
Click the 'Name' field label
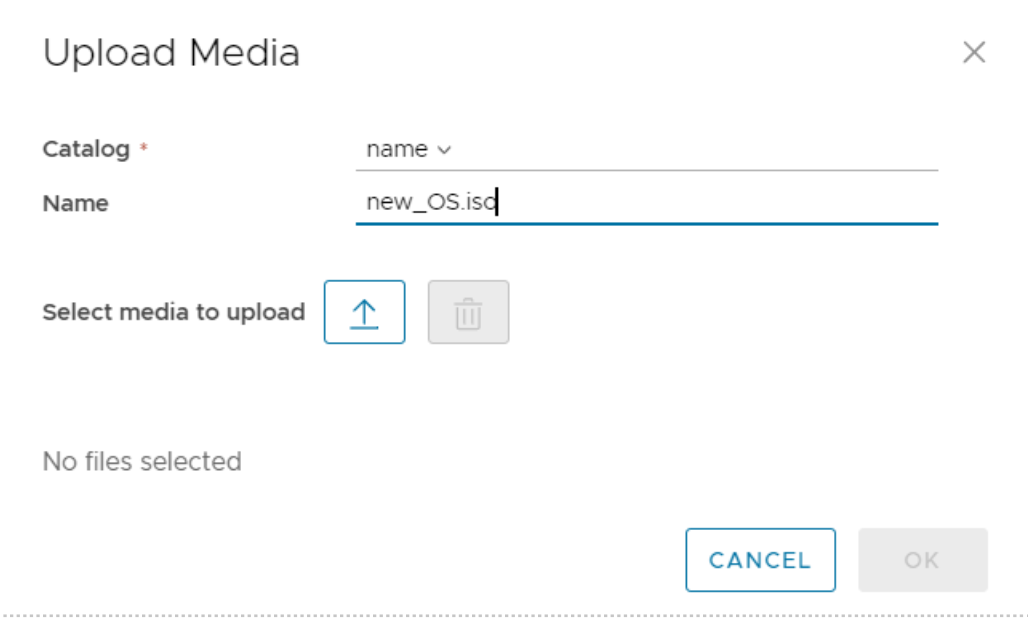(75, 203)
